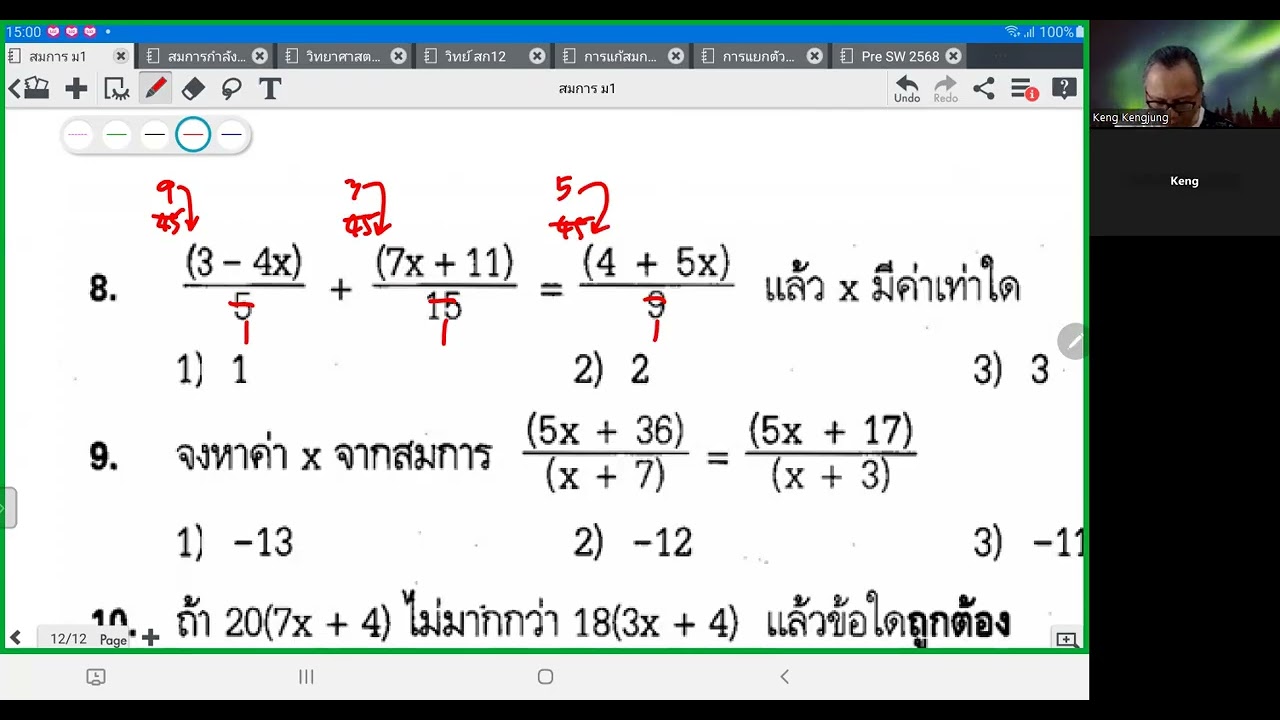Switch to the Pre SW 2568 tab
The width and height of the screenshot is (1280, 720).
(x=900, y=56)
